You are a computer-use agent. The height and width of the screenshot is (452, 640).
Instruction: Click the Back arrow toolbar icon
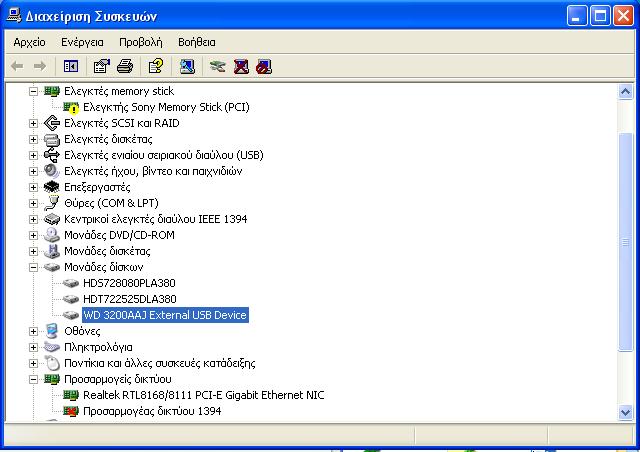click(17, 66)
